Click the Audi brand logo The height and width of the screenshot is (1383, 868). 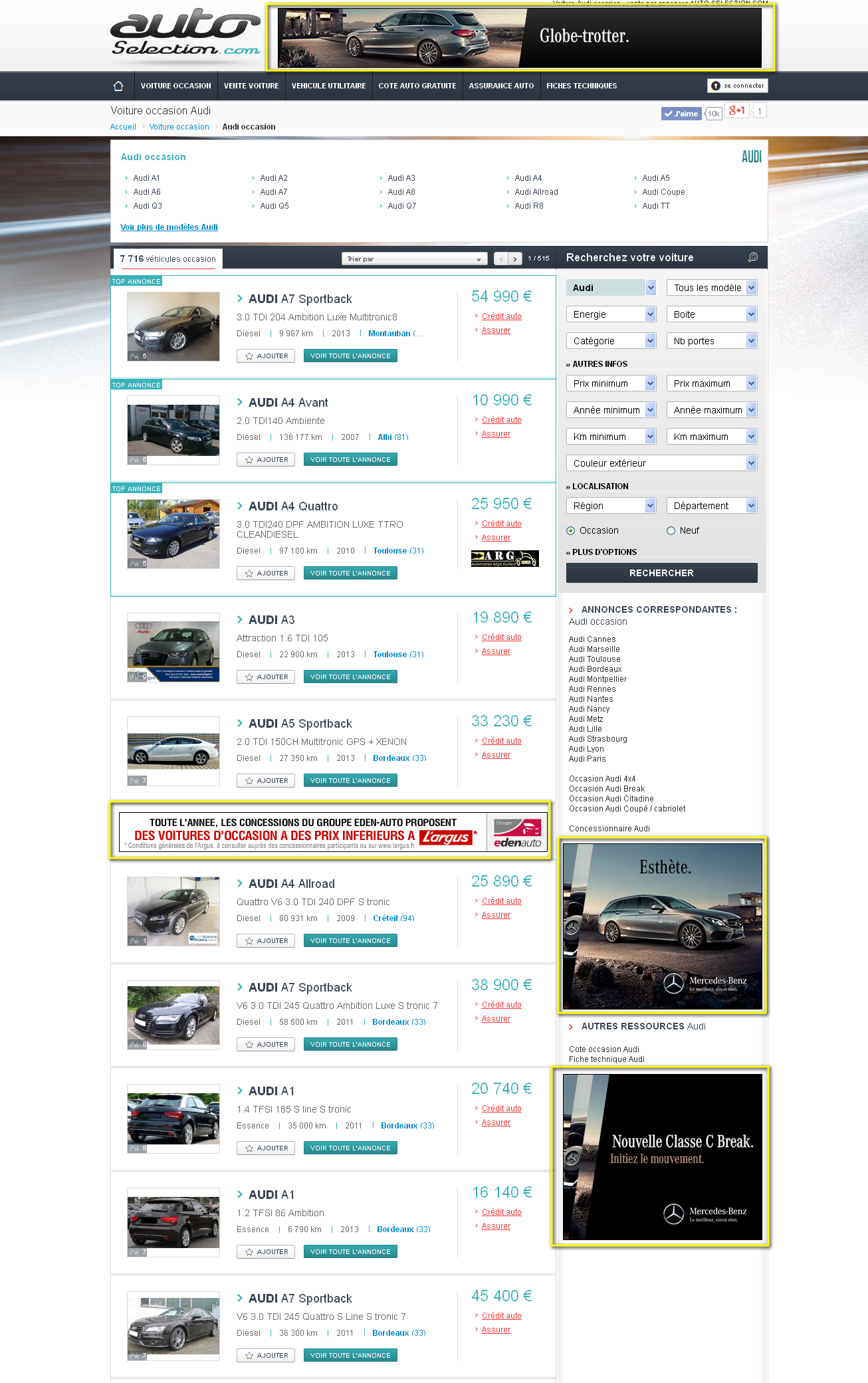click(x=751, y=157)
